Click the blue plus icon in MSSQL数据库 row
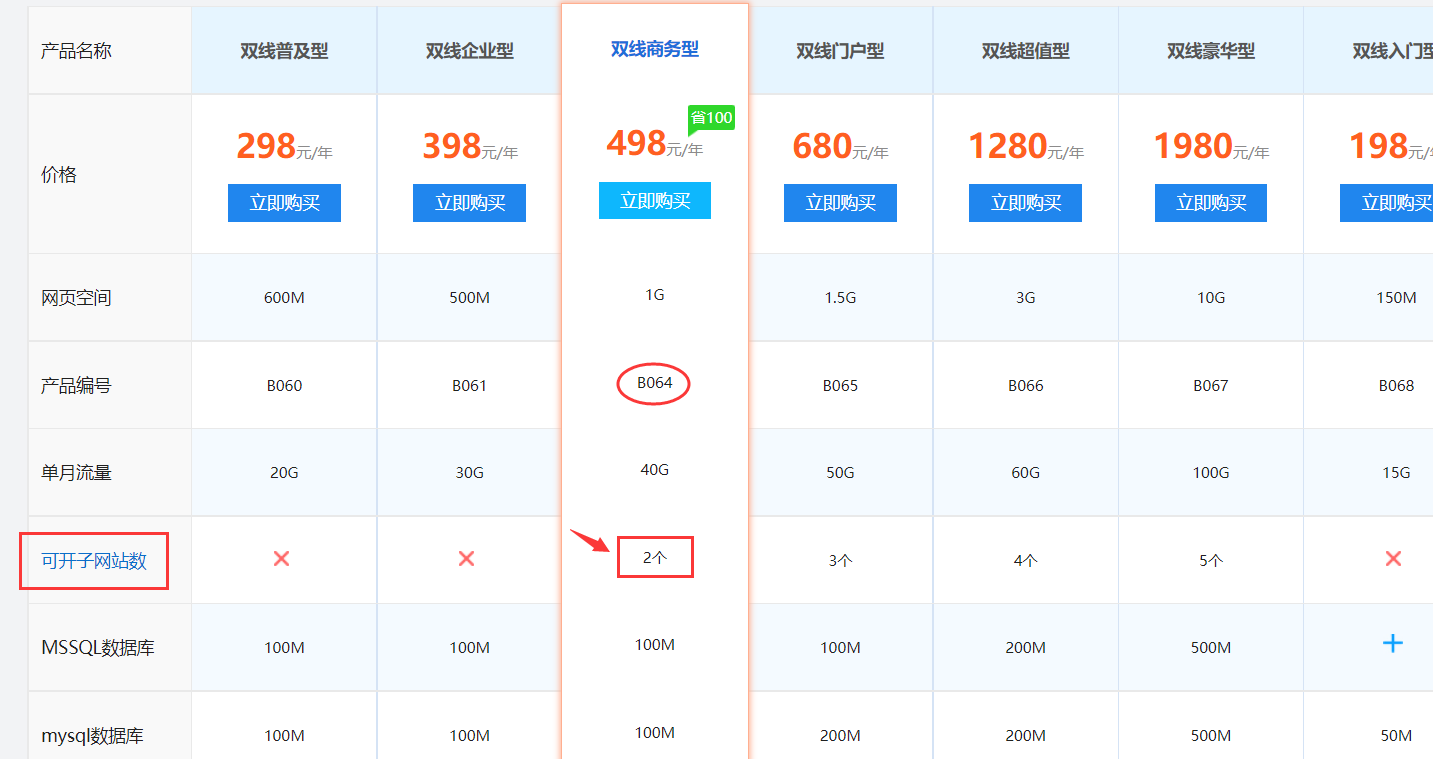The image size is (1433, 759). click(x=1392, y=643)
